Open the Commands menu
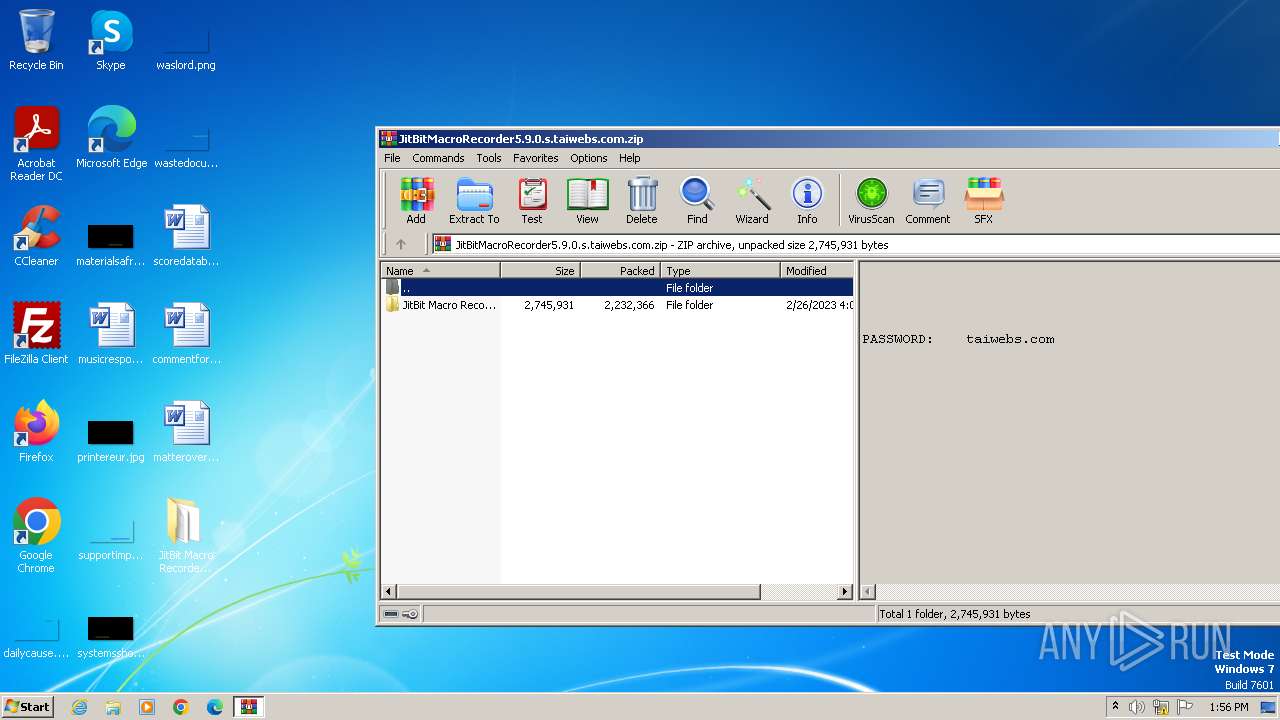Viewport: 1280px width, 720px height. (438, 158)
